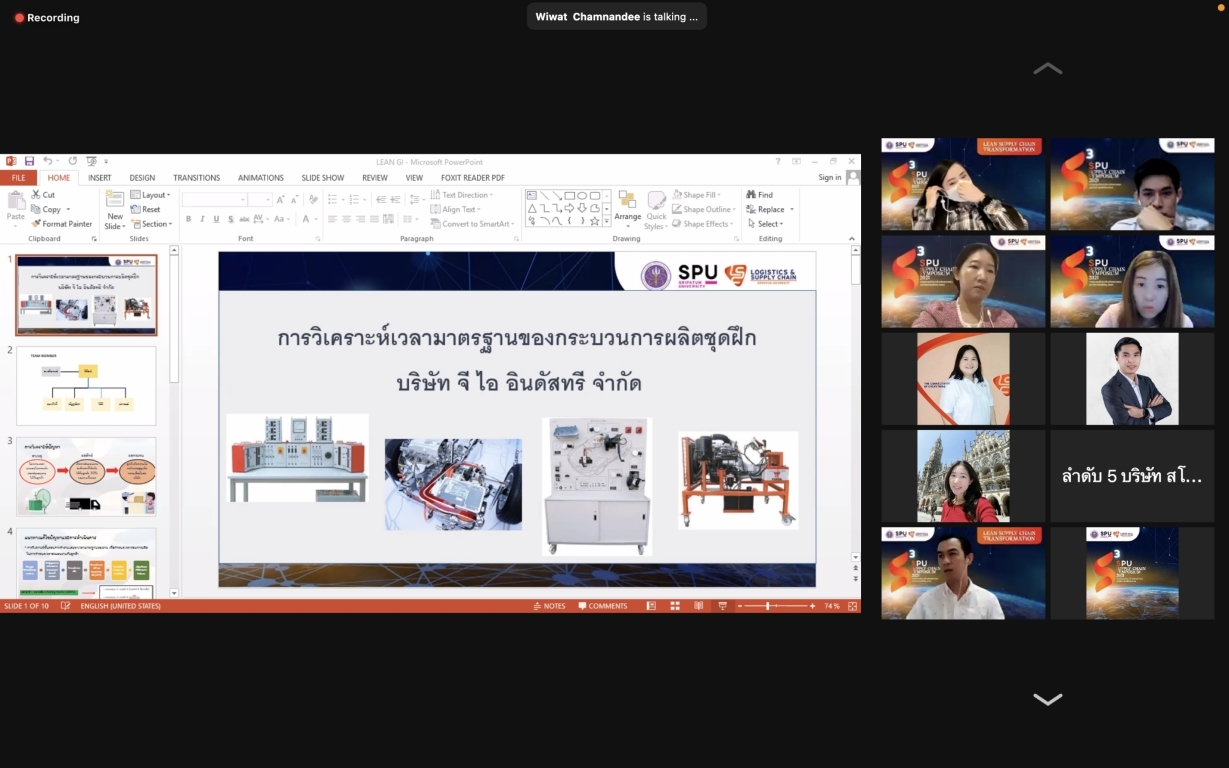Image resolution: width=1229 pixels, height=768 pixels.
Task: Open the Section dropdown
Action: [x=151, y=224]
